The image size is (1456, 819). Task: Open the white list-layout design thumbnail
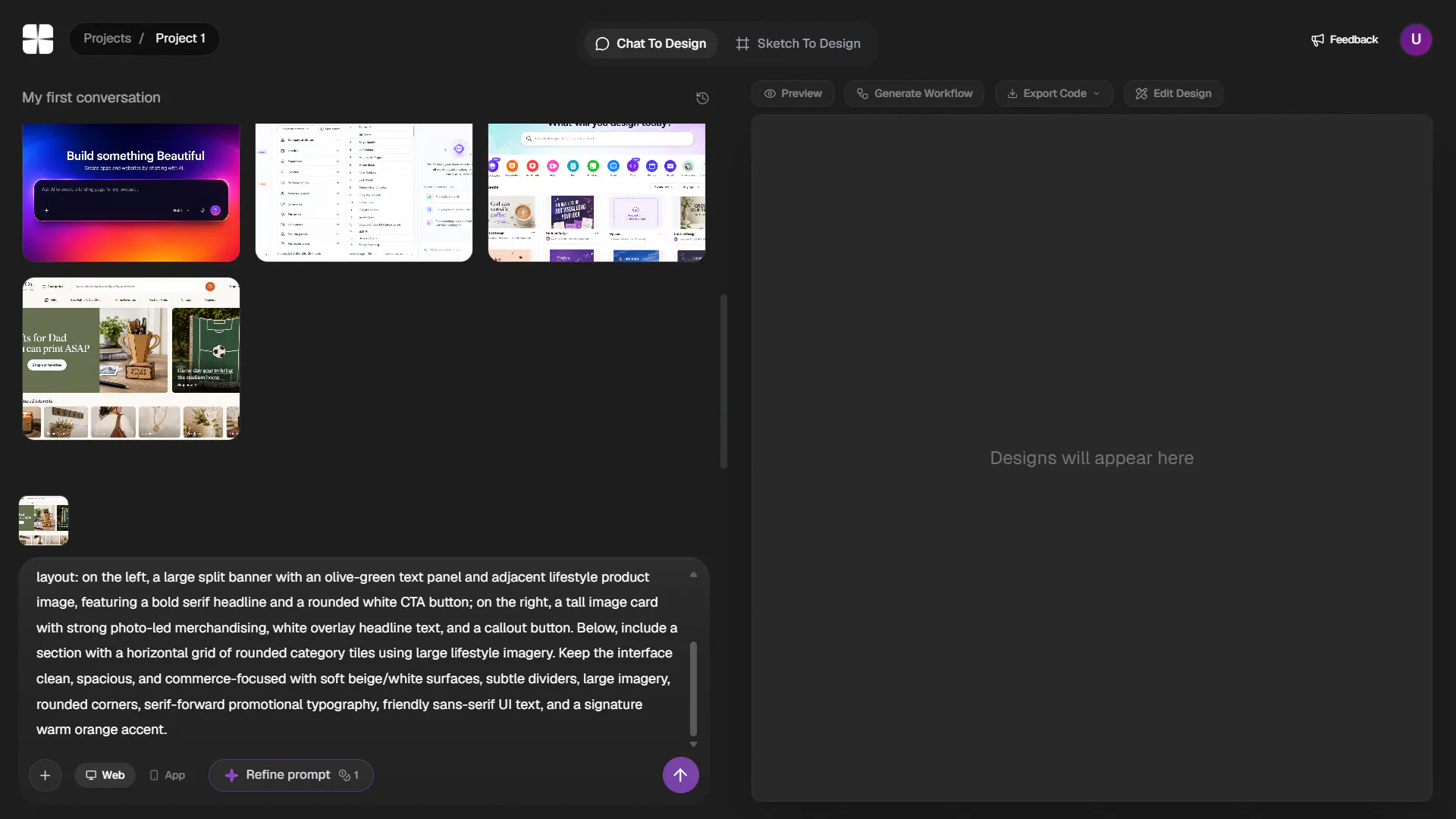[x=364, y=193]
